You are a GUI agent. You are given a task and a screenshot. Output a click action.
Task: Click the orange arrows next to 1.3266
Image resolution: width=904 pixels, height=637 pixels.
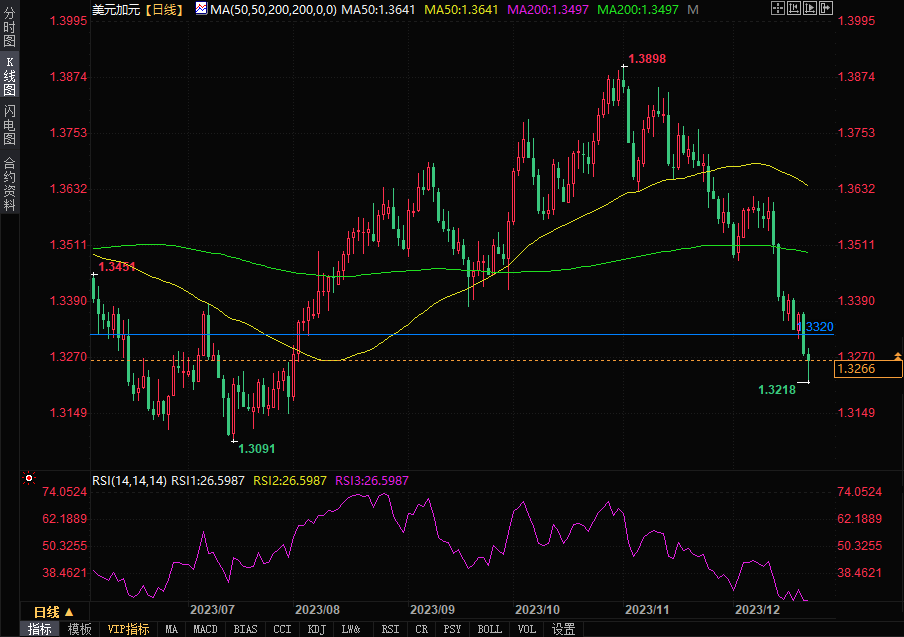pyautogui.click(x=897, y=357)
